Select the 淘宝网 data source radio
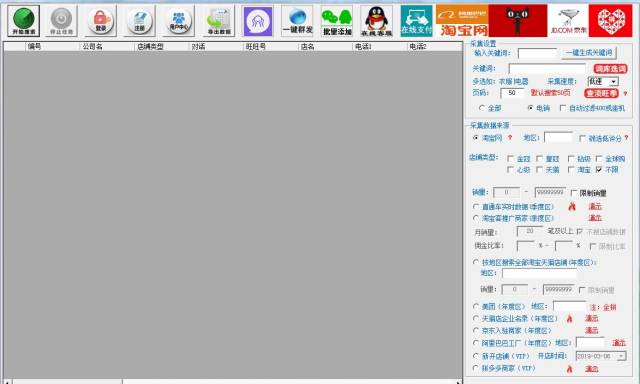The height and width of the screenshot is (384, 640). click(476, 138)
